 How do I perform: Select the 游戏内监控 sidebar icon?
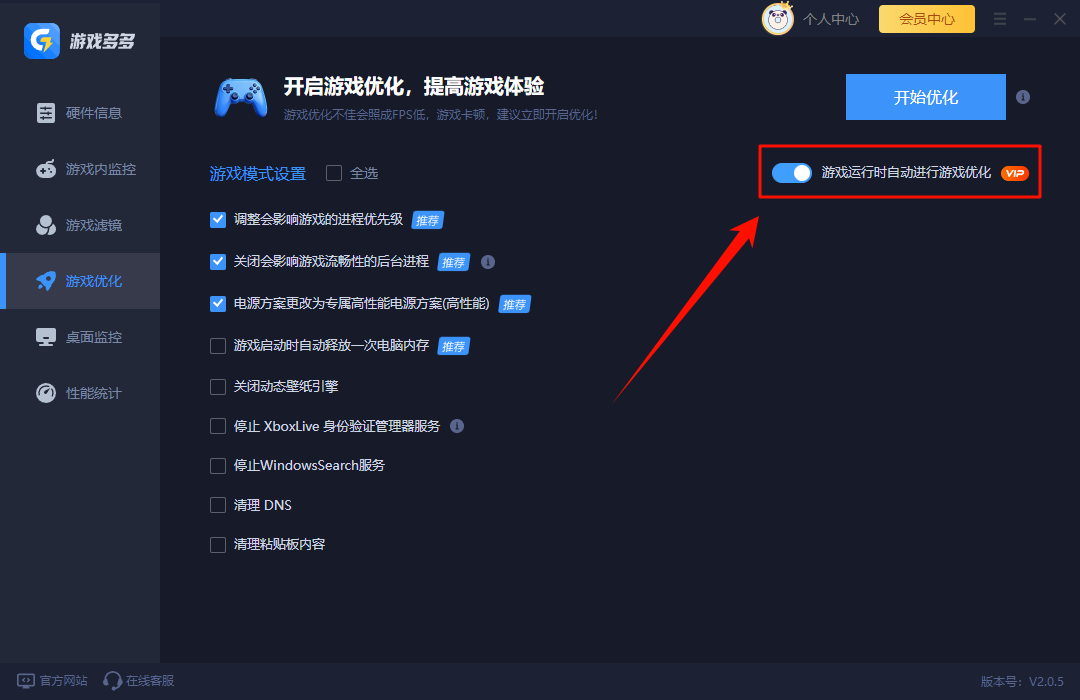pos(46,169)
